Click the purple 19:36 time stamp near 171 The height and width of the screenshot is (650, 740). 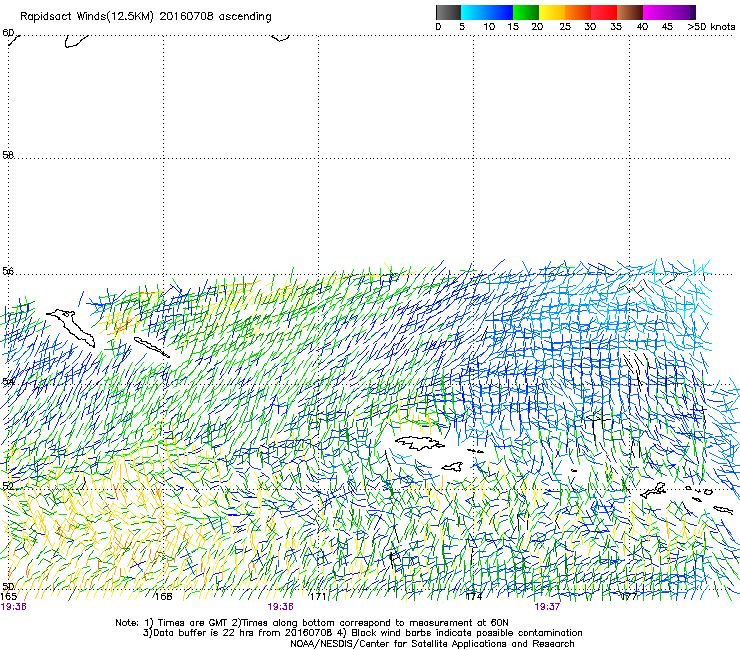280,607
